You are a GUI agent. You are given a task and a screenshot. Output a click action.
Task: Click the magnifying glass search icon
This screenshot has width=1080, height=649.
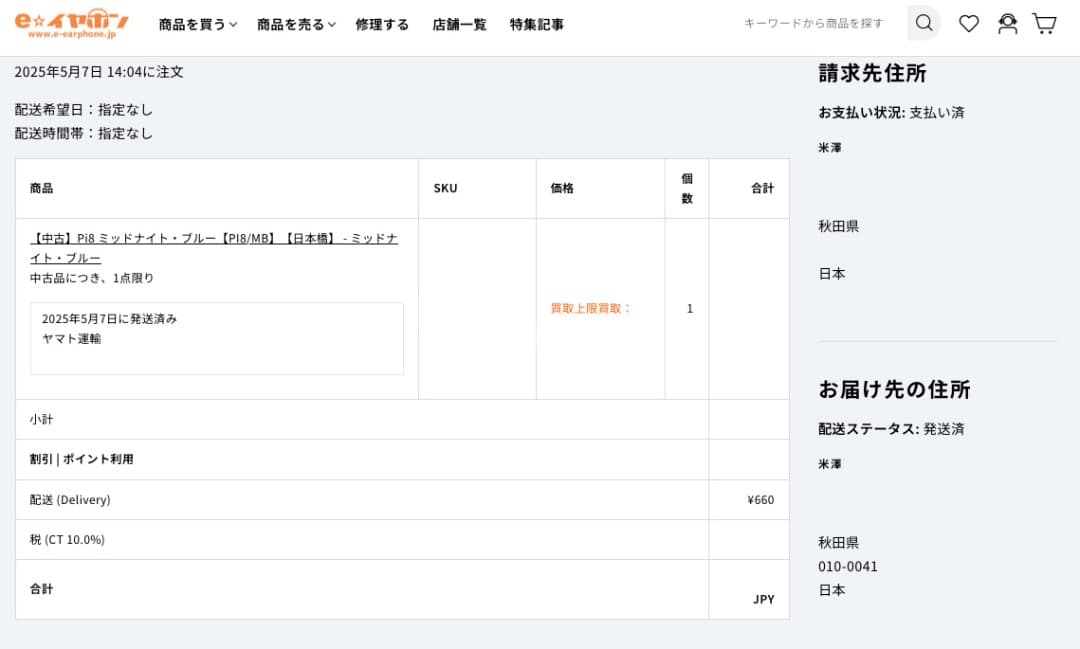coord(924,23)
